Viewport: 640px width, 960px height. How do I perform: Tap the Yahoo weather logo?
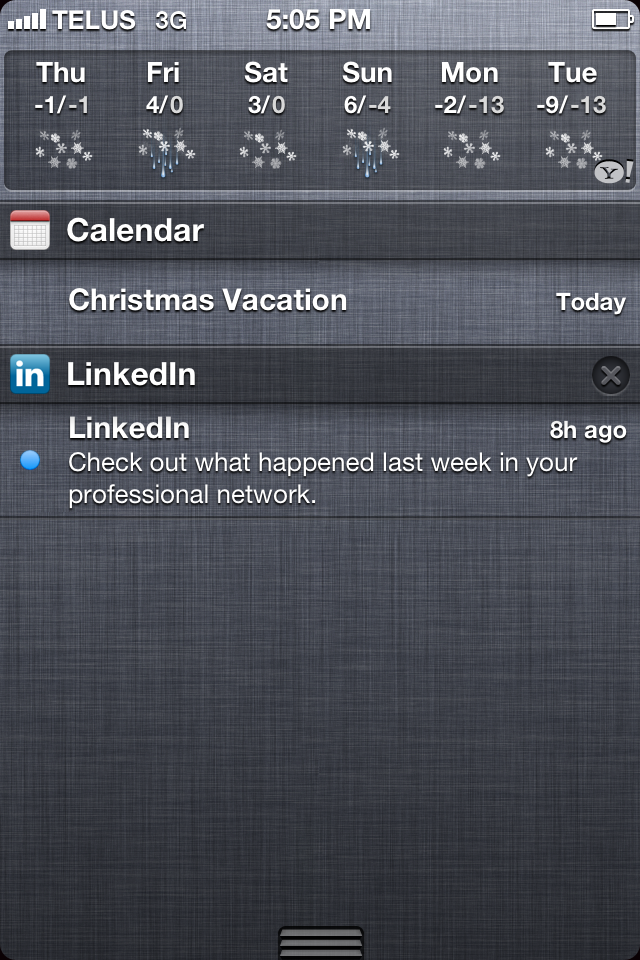(x=612, y=172)
